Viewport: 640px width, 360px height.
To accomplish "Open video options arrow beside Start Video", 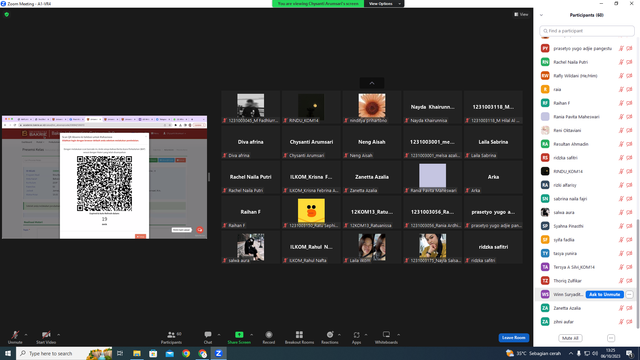I will [x=58, y=335].
